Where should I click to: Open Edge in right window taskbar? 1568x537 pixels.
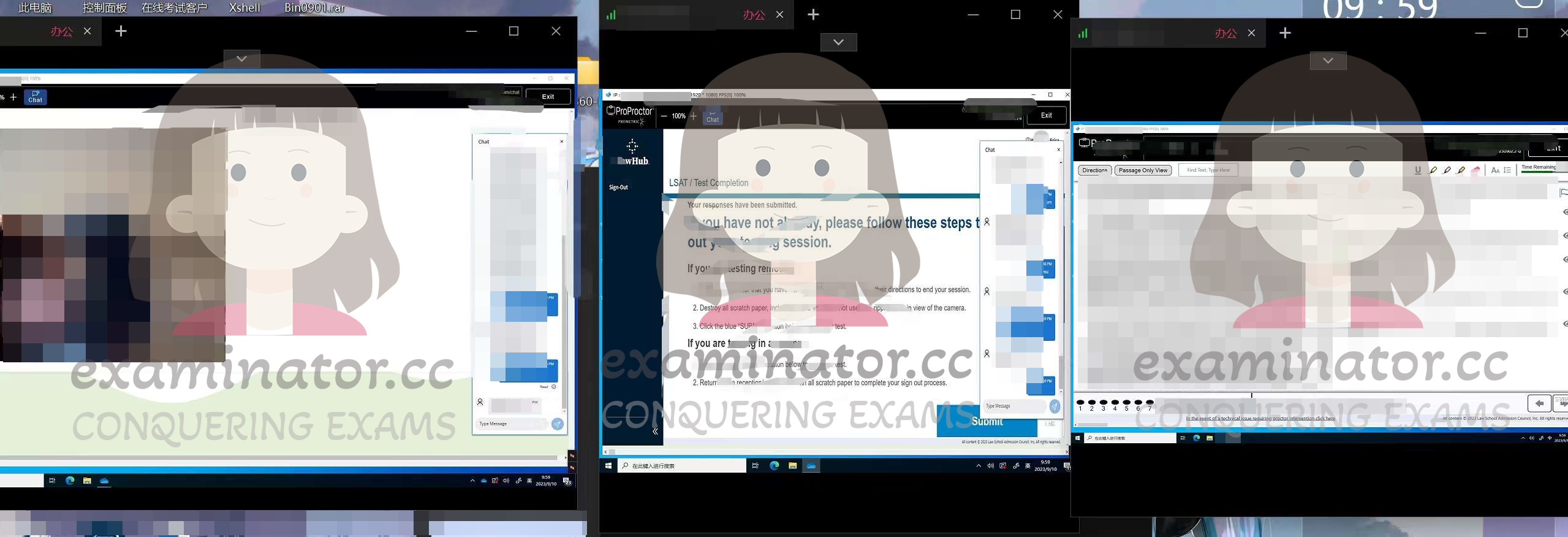[x=1196, y=438]
